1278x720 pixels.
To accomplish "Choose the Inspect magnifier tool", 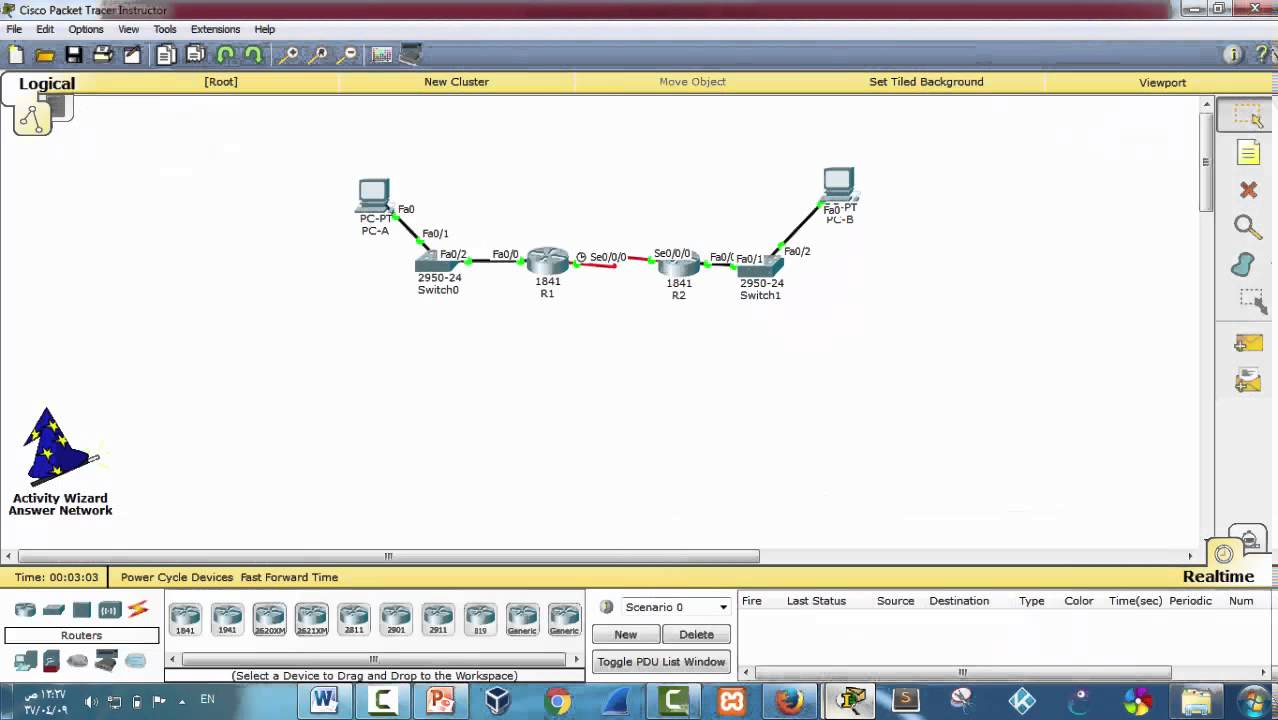I will coord(1248,227).
